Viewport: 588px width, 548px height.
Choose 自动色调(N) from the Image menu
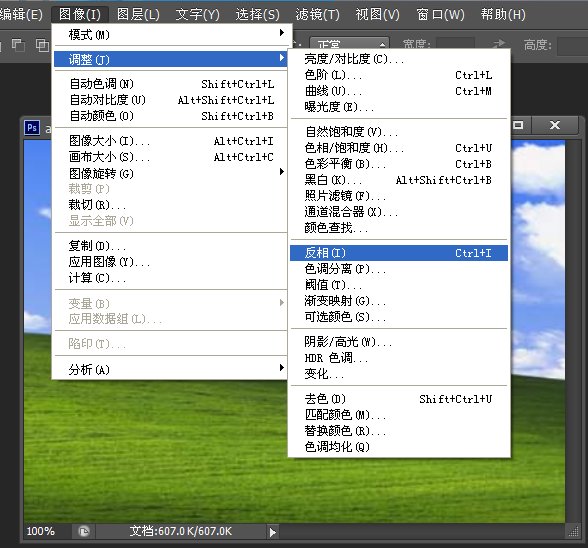(171, 84)
